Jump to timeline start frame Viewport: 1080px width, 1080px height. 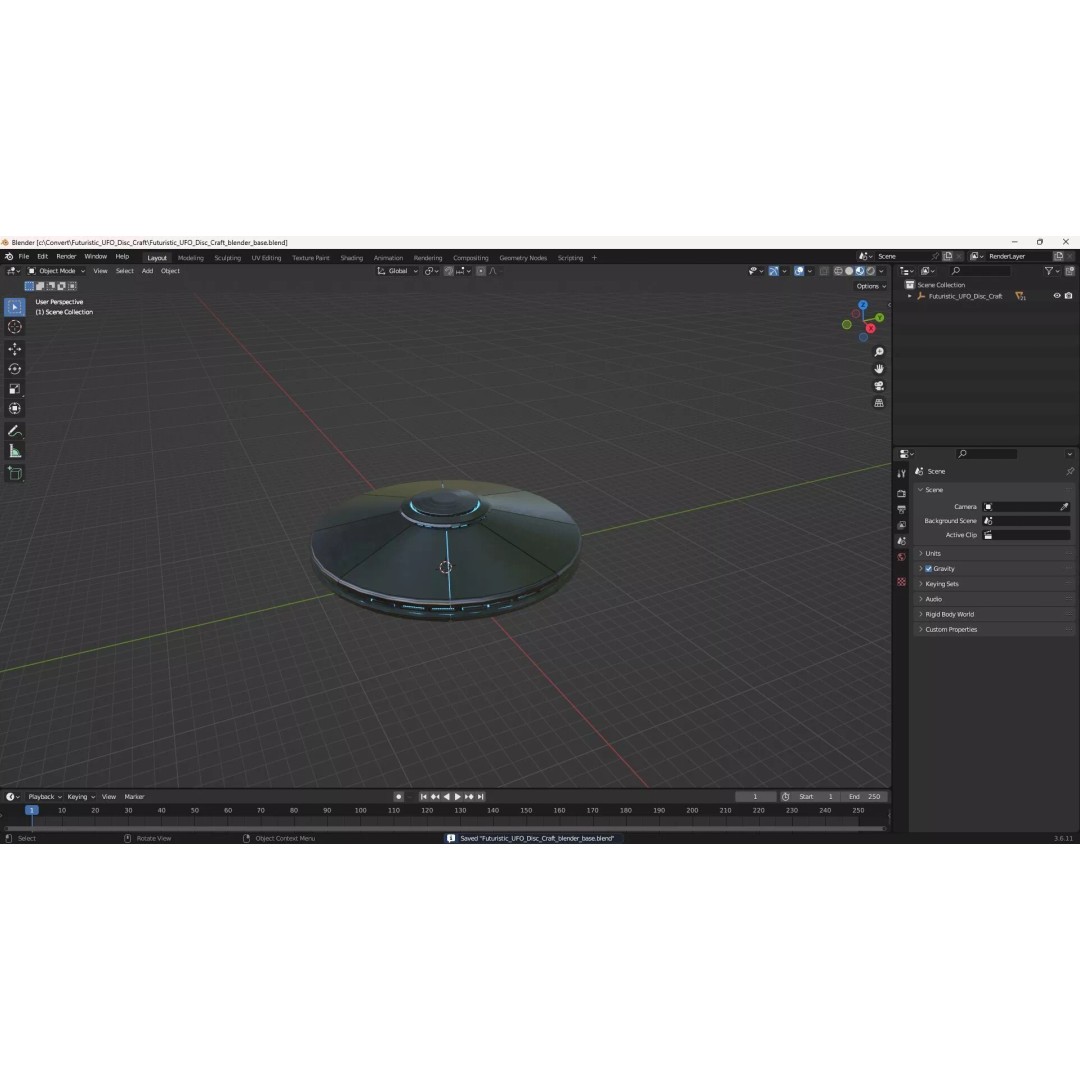point(423,796)
